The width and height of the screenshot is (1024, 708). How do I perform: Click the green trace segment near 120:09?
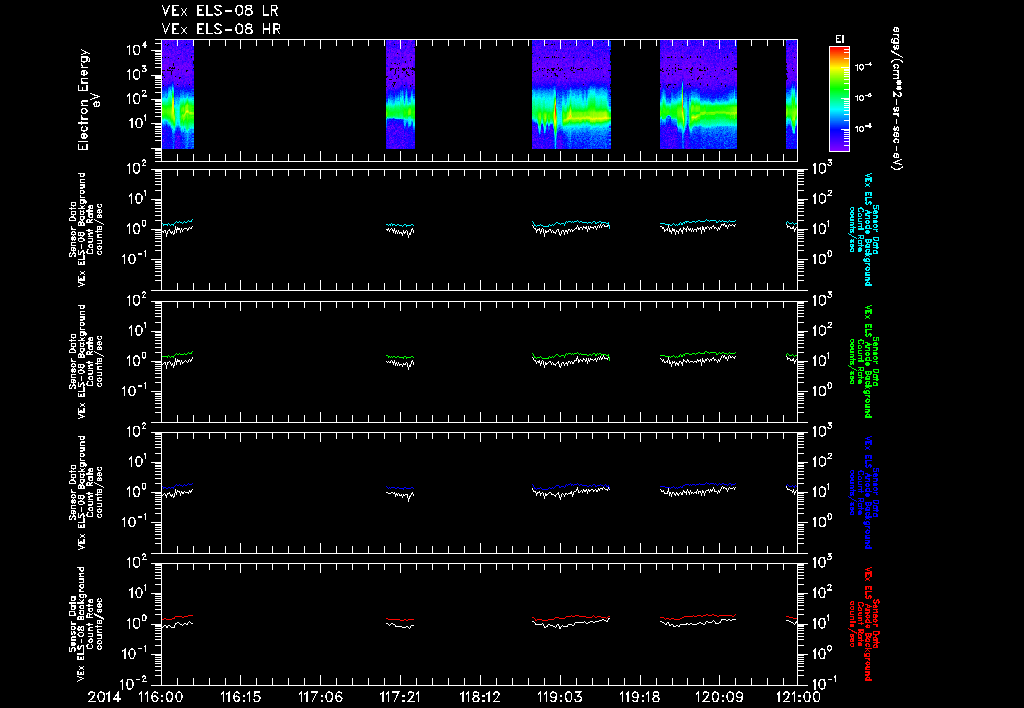click(x=698, y=355)
